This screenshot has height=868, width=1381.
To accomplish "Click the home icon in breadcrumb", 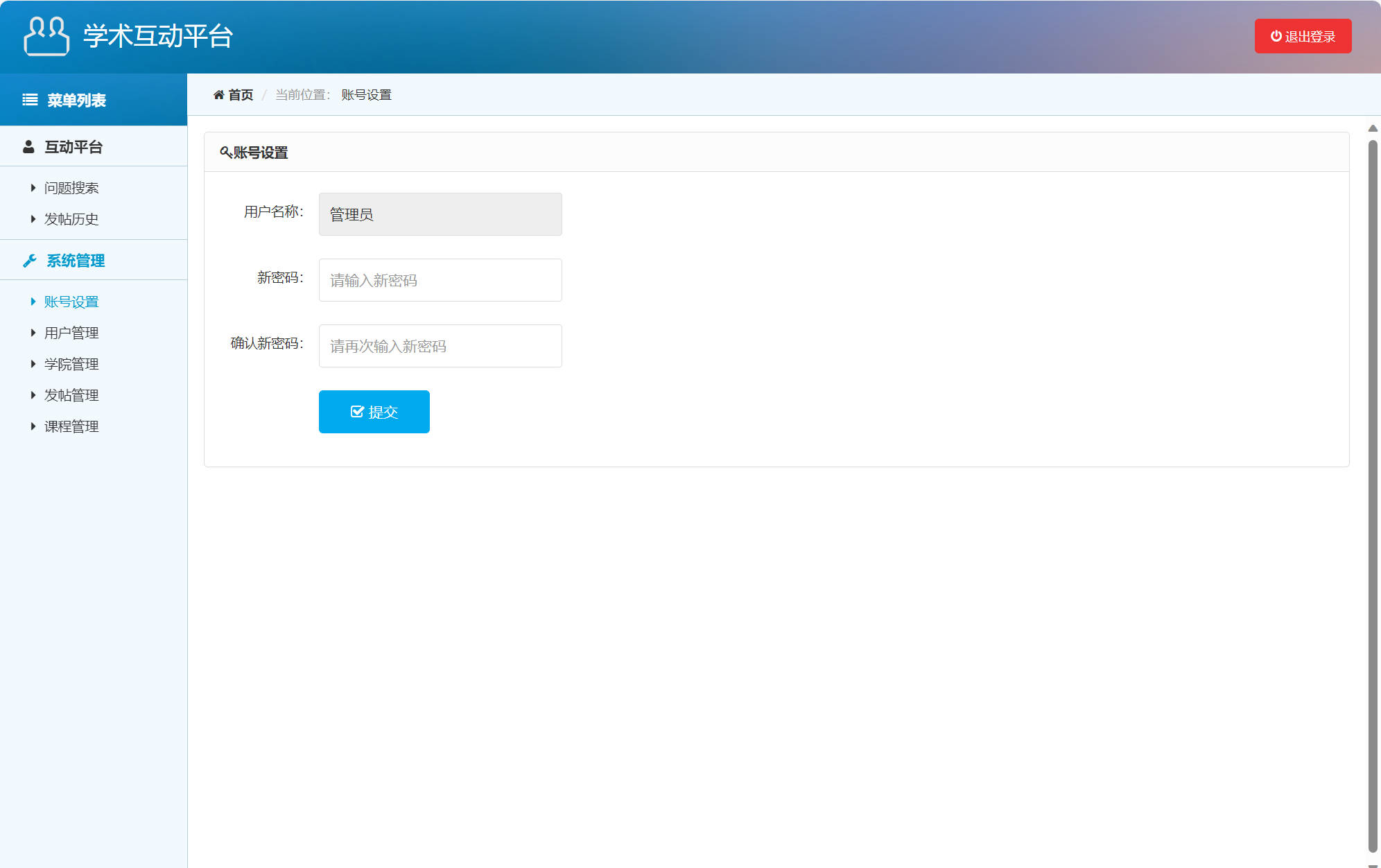I will [218, 94].
